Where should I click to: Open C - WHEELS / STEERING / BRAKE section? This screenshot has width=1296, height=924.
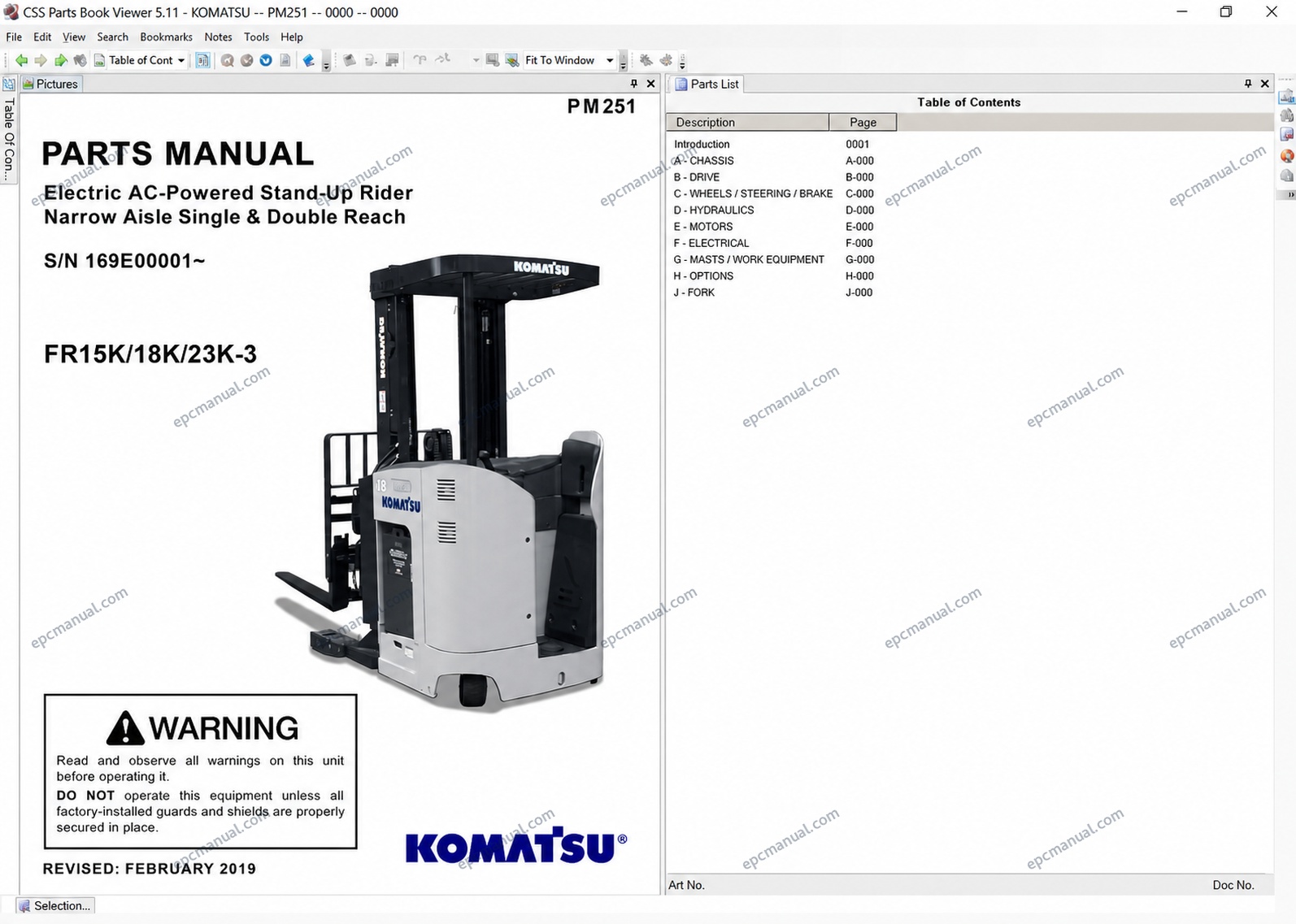coord(753,193)
